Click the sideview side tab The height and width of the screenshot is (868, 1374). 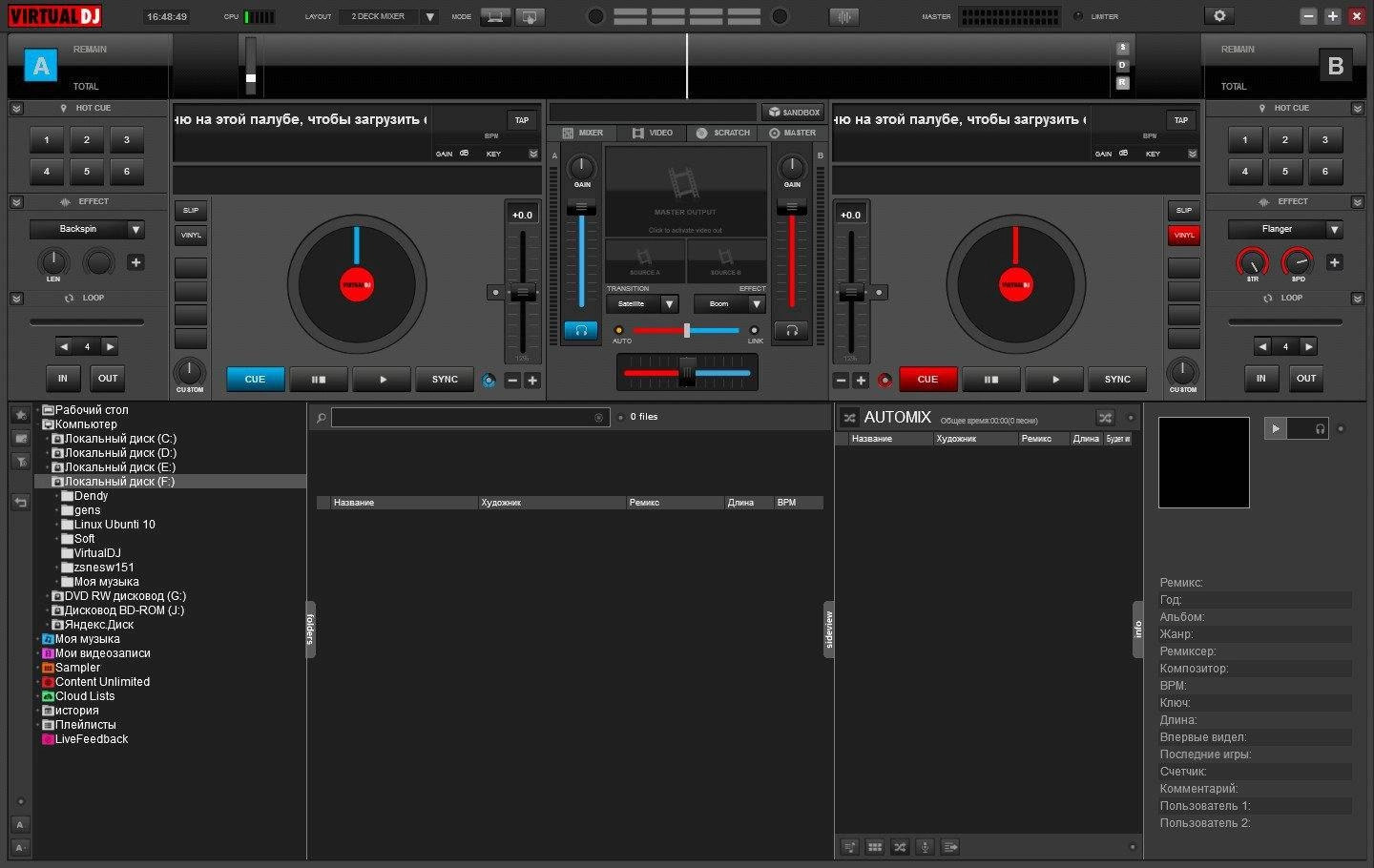pos(828,630)
